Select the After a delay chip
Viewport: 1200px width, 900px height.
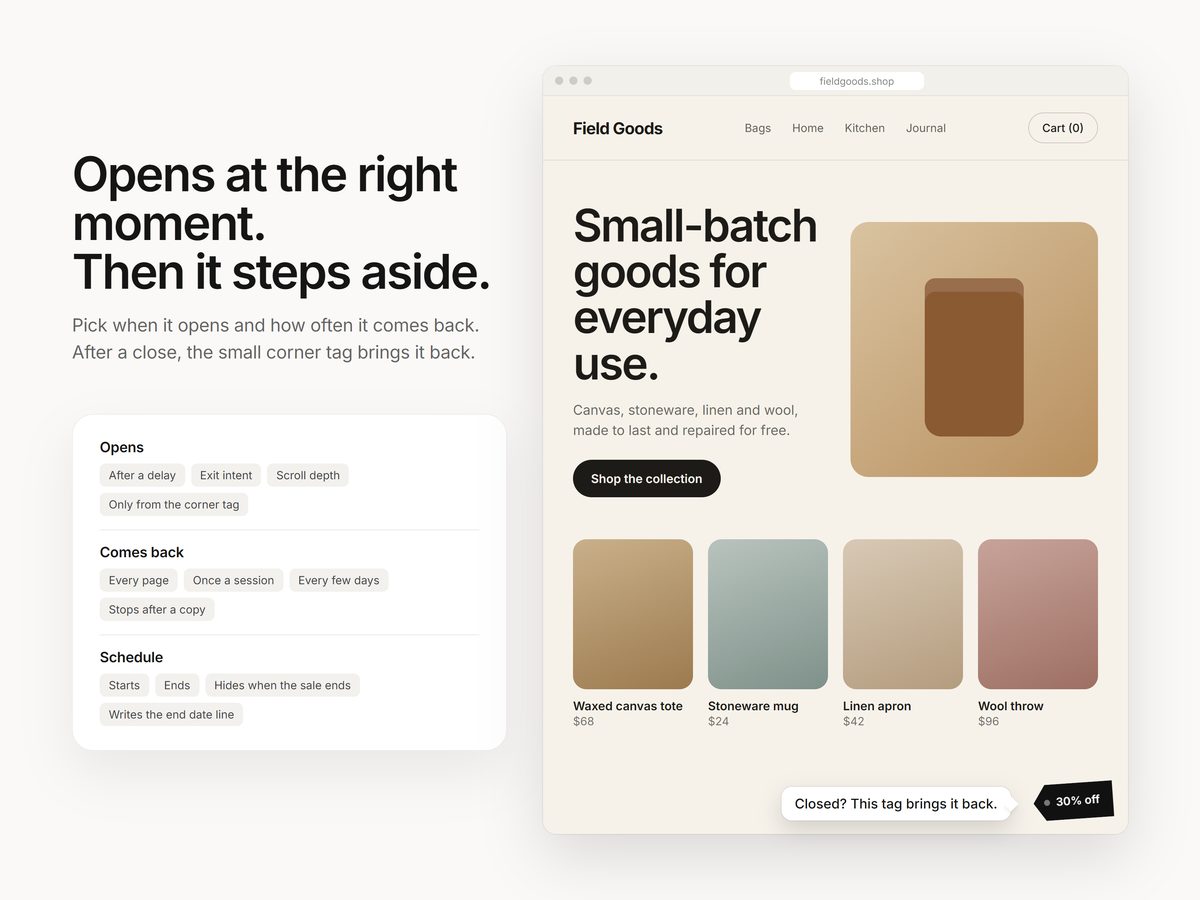(142, 476)
